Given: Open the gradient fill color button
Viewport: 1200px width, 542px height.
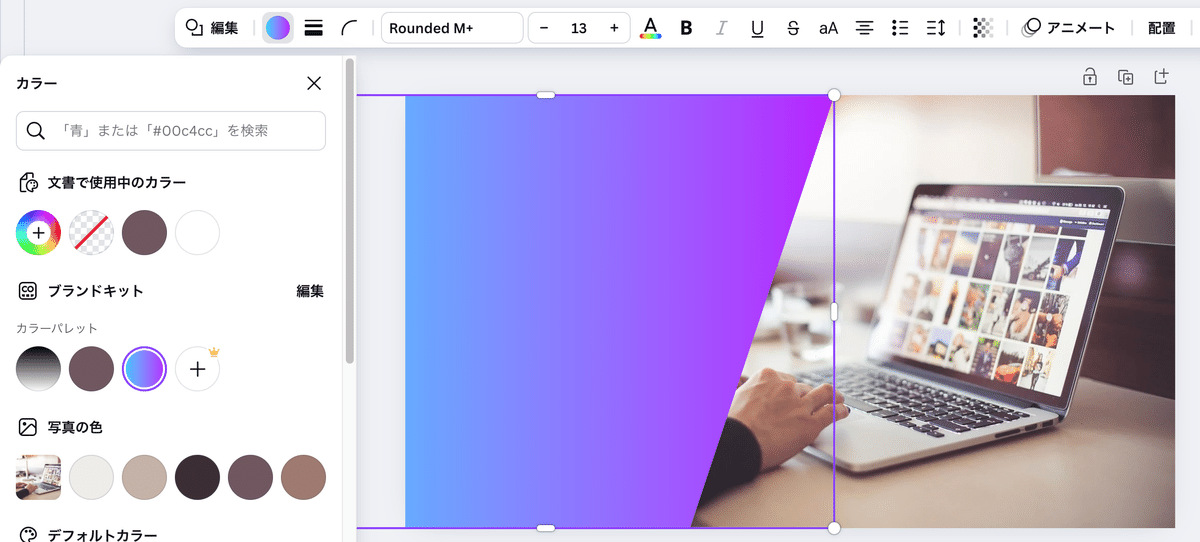Looking at the screenshot, I should tap(278, 28).
